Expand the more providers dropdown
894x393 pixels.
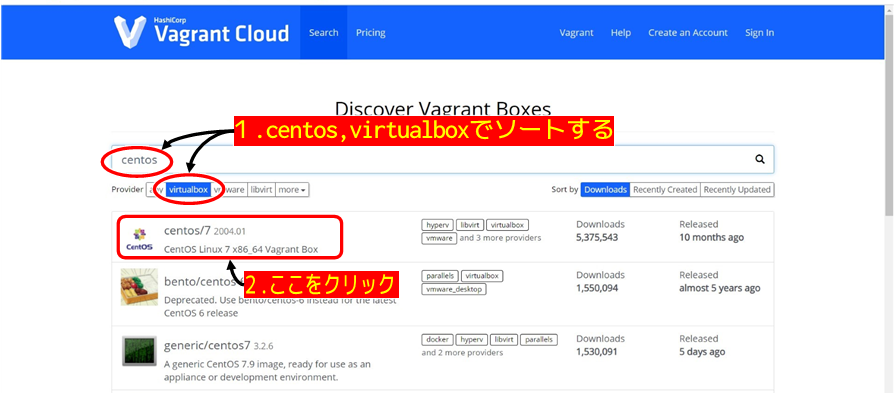click(292, 189)
